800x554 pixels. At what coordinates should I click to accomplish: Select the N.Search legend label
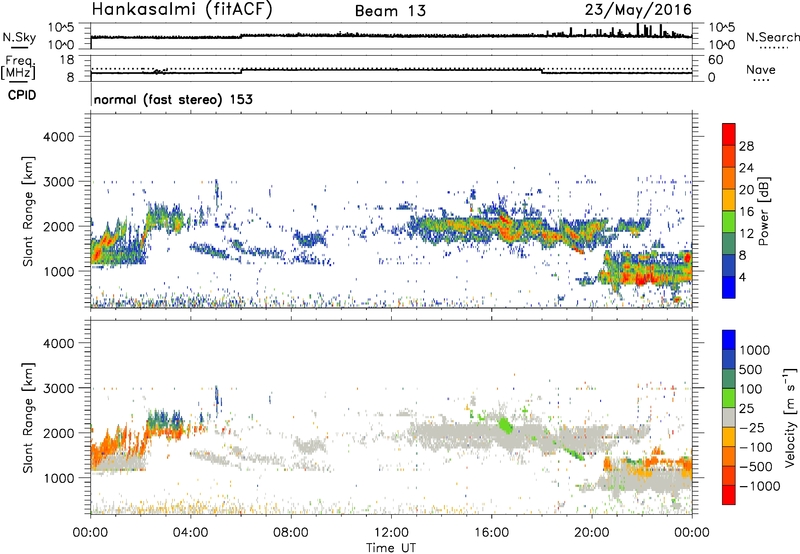(772, 37)
